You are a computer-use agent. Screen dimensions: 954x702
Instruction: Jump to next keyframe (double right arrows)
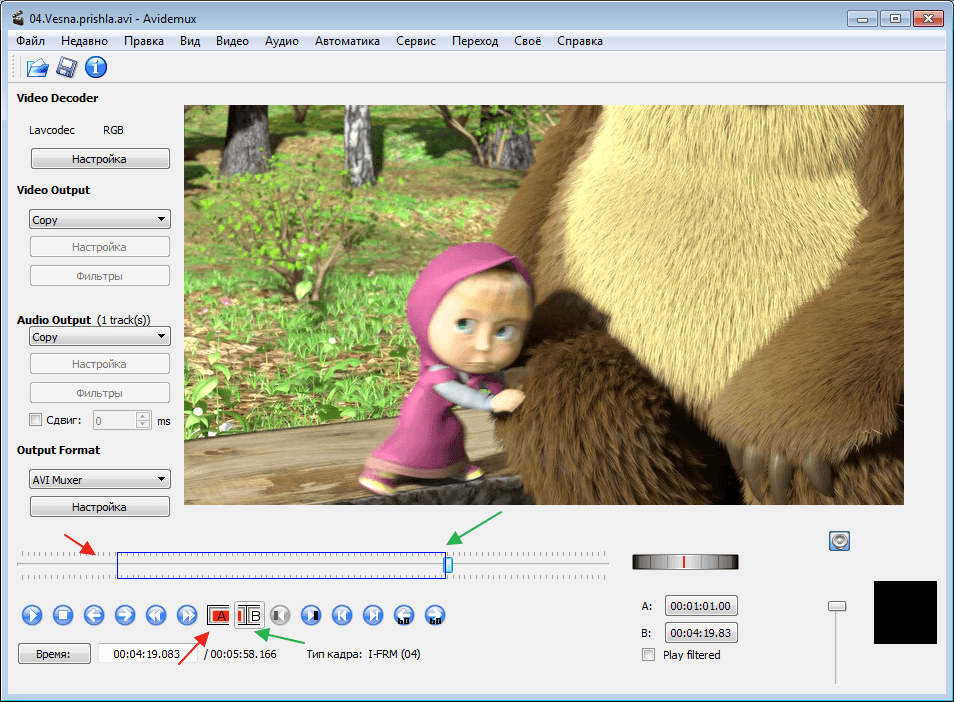point(187,615)
